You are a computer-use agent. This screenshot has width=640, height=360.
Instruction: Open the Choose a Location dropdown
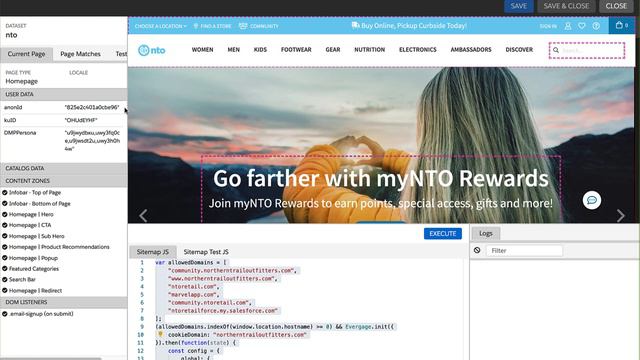point(160,26)
